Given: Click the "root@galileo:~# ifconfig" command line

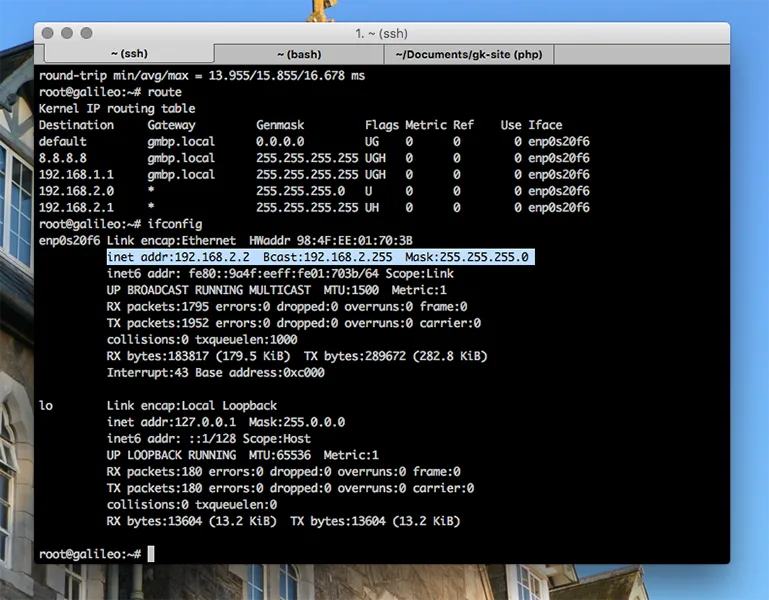Looking at the screenshot, I should (121, 224).
